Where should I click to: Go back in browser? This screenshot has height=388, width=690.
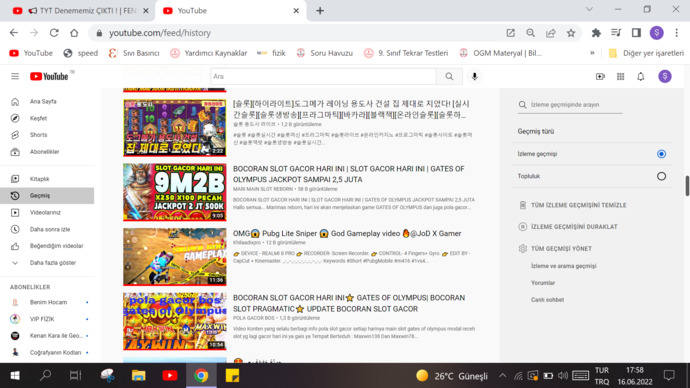tap(14, 33)
